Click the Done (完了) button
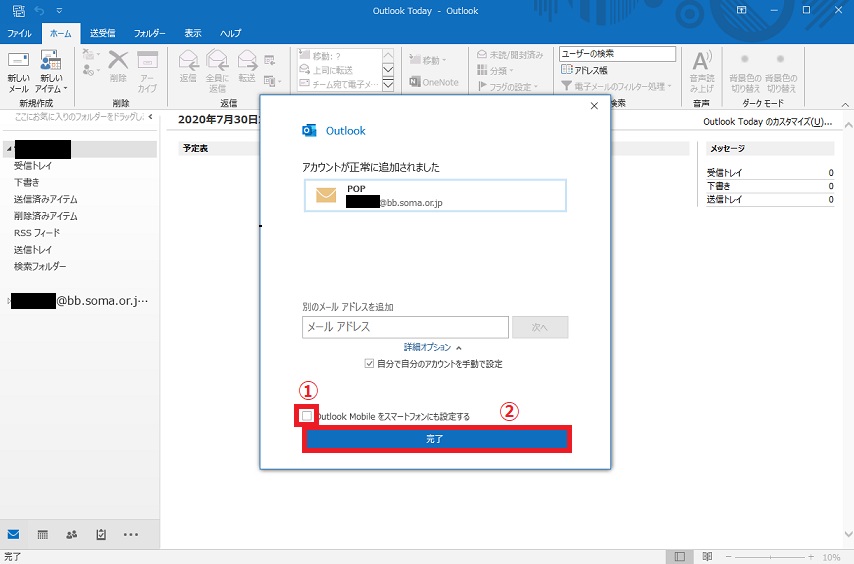This screenshot has width=854, height=564. click(x=436, y=439)
